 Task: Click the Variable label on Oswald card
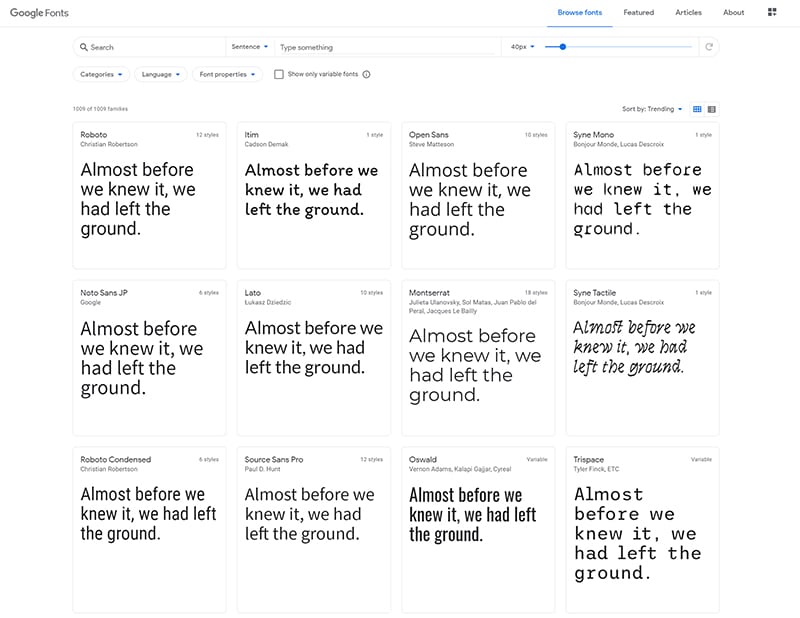tap(537, 459)
